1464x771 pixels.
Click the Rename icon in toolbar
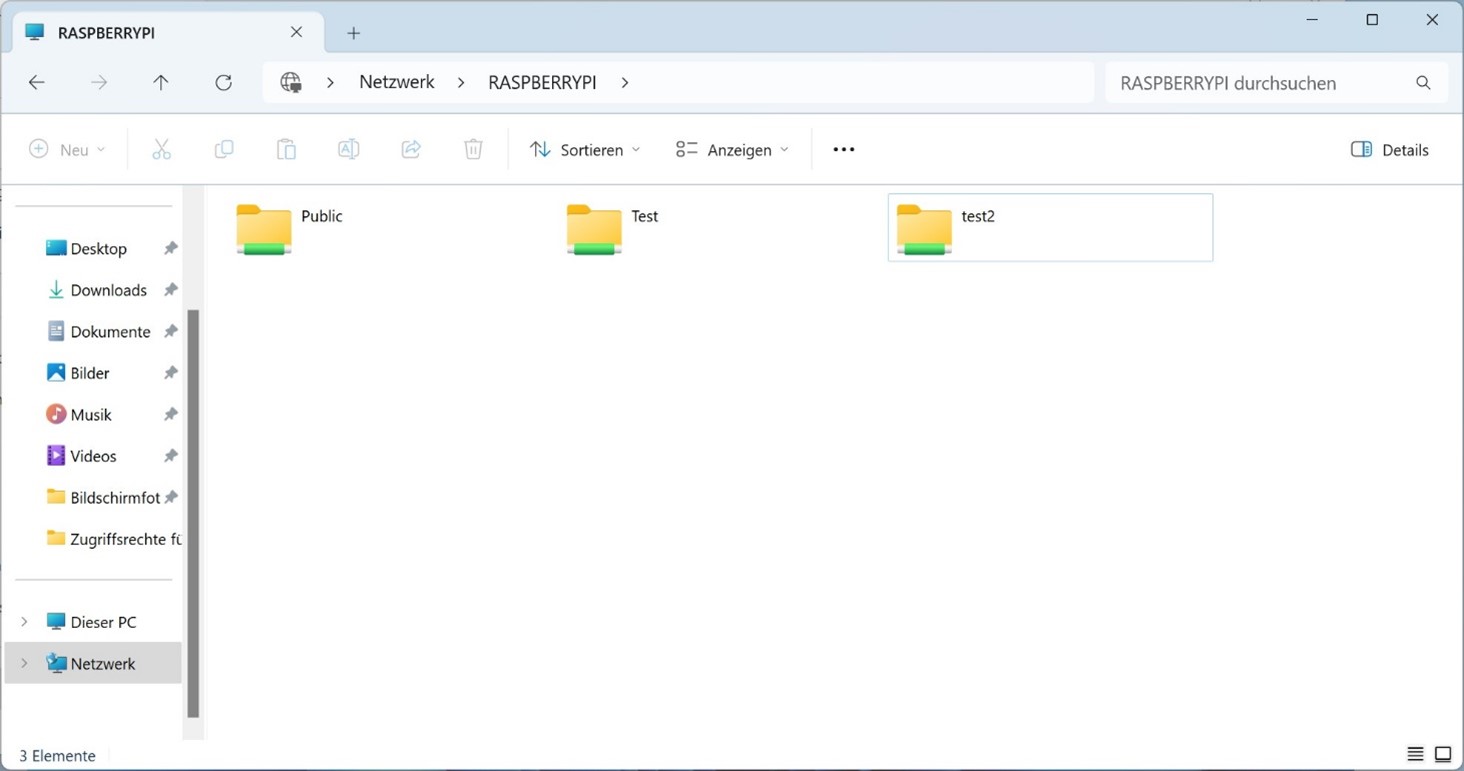click(x=348, y=150)
